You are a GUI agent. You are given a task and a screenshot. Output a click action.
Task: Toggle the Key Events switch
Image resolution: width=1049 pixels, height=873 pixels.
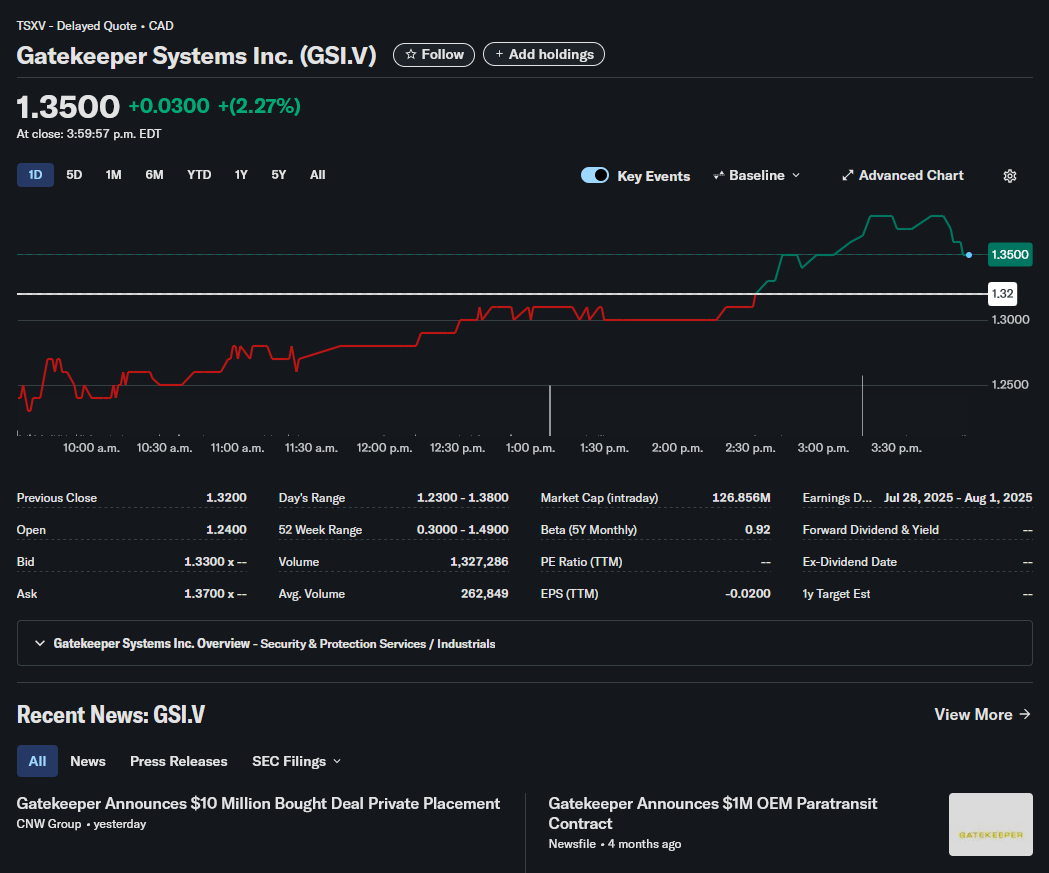click(x=595, y=175)
